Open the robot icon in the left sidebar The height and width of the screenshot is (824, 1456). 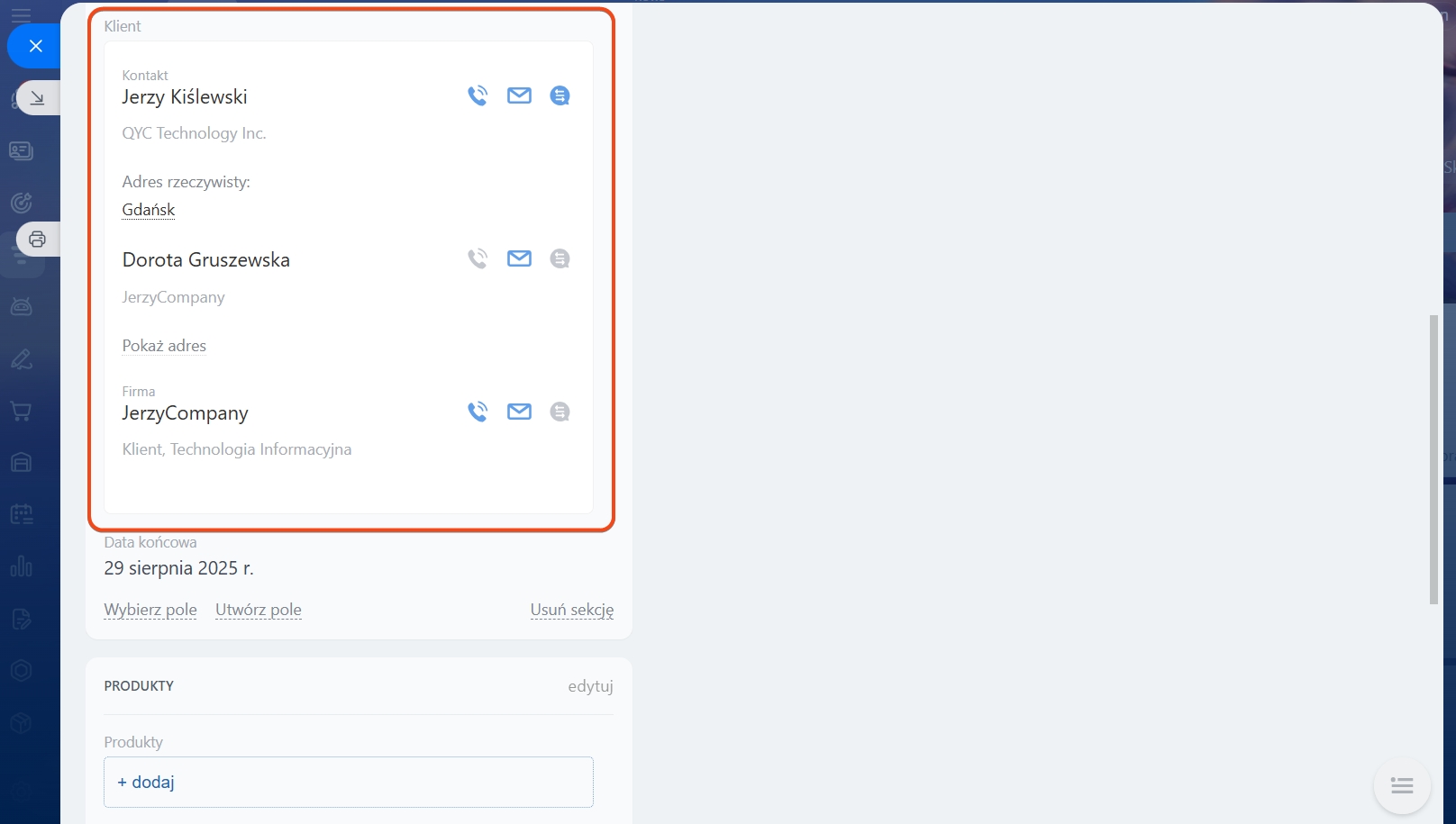pos(22,307)
